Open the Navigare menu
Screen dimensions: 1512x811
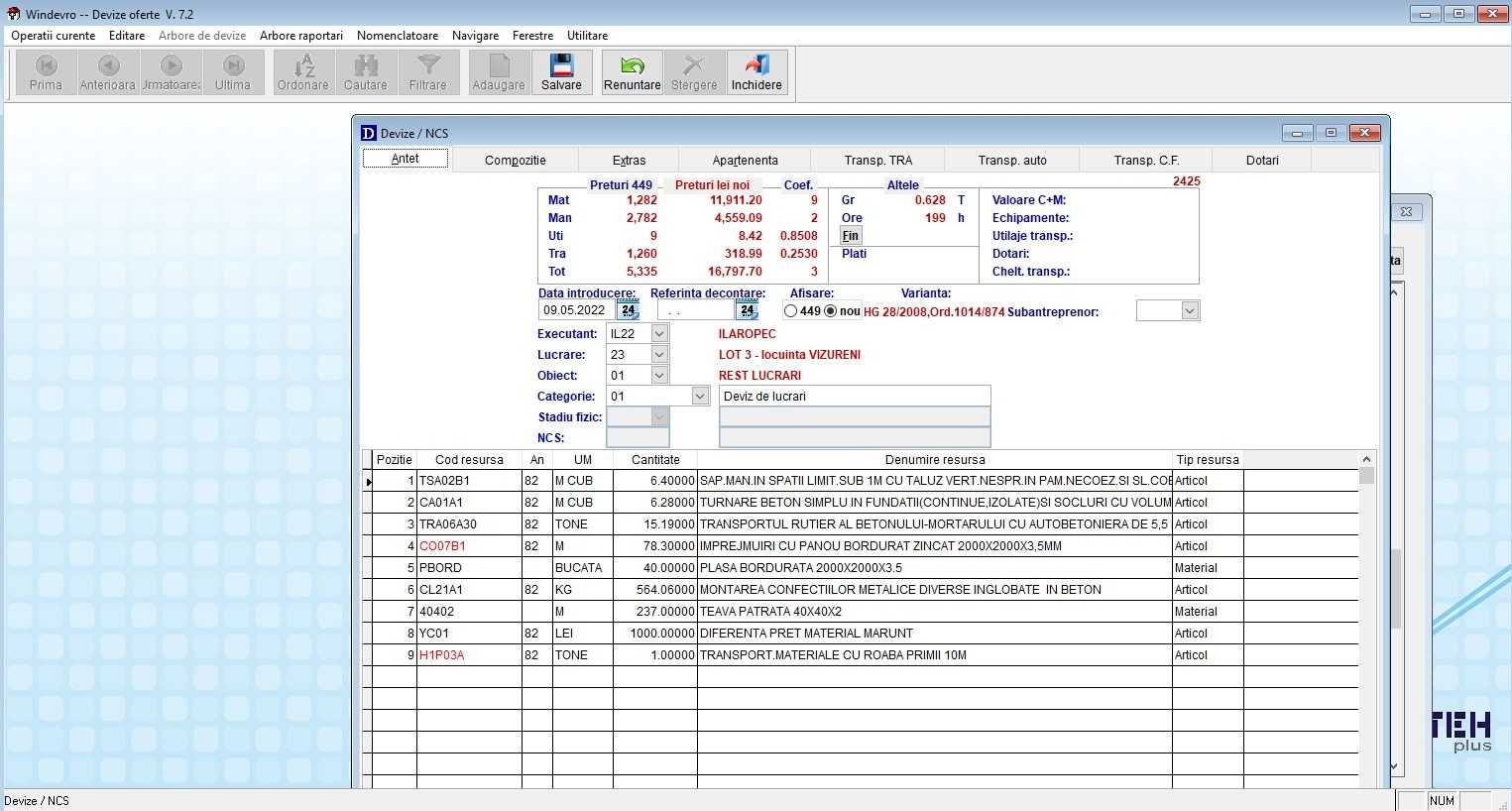point(476,36)
